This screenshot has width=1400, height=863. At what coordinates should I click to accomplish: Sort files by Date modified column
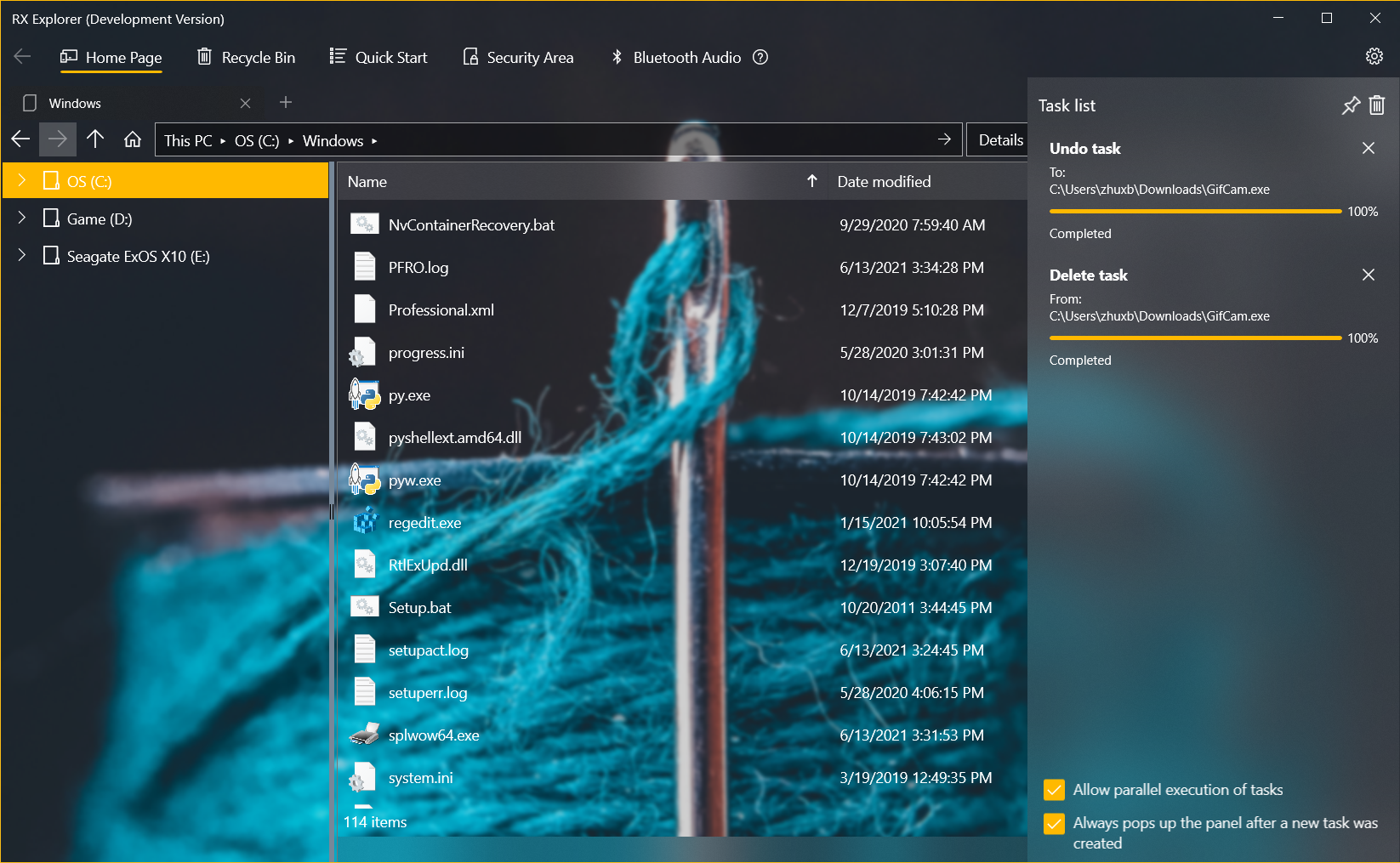coord(884,182)
